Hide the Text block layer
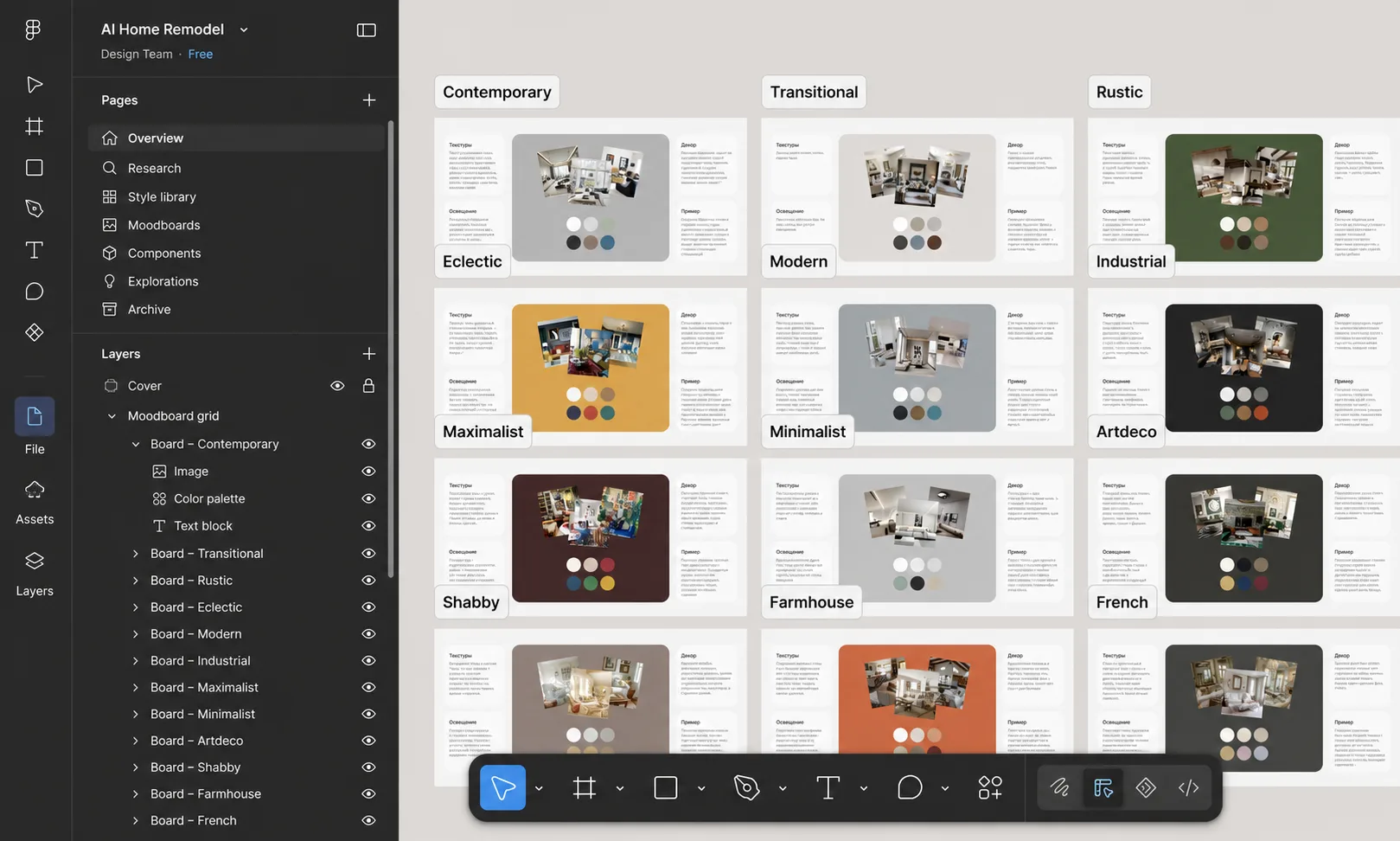Image resolution: width=1400 pixels, height=841 pixels. click(368, 526)
